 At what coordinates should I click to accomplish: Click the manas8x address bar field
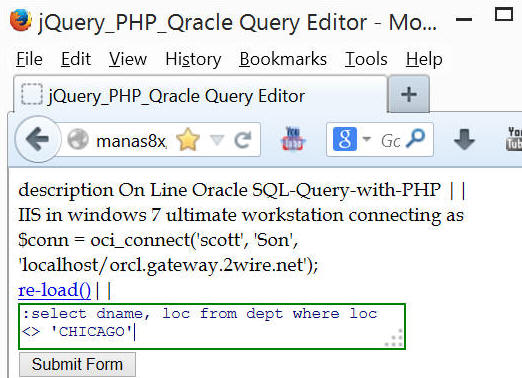131,140
